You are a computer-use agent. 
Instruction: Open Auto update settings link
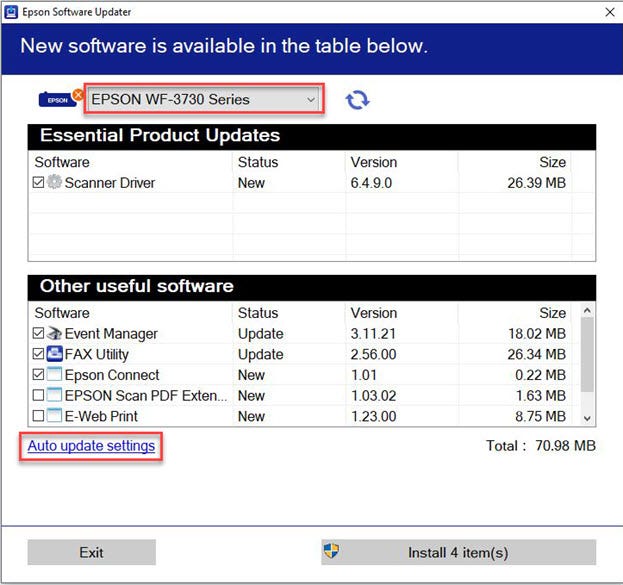91,446
